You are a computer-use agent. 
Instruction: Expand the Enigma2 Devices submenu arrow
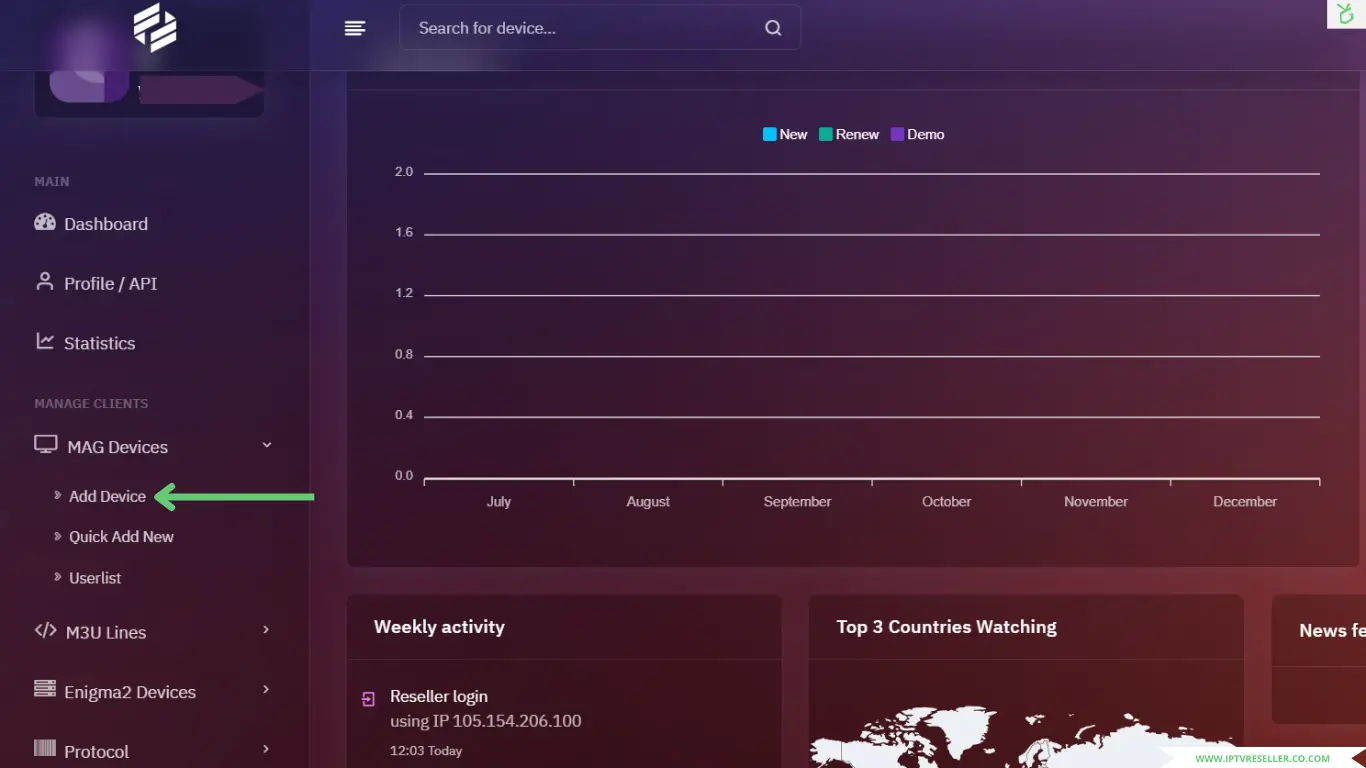point(266,690)
